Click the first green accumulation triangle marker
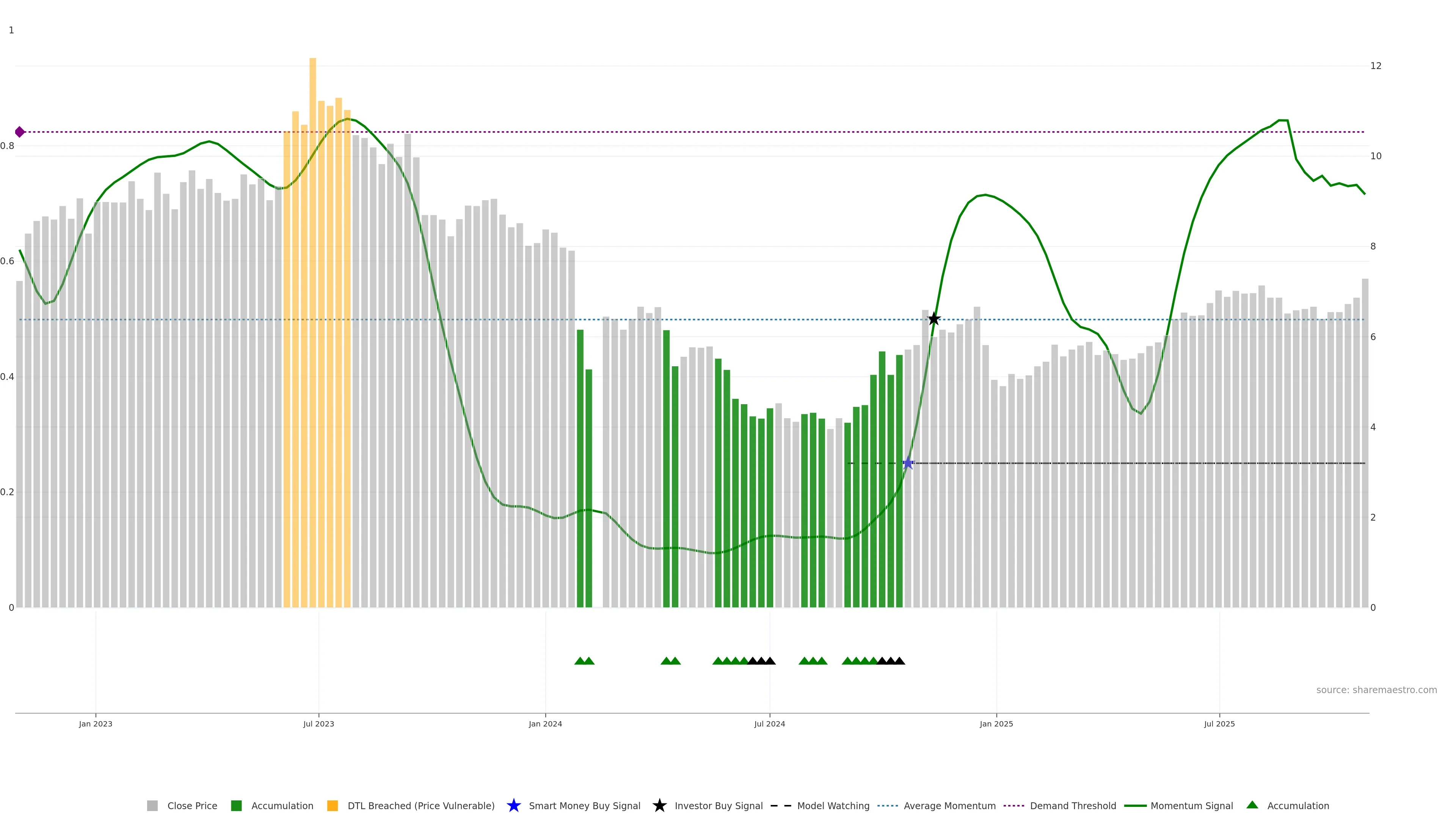This screenshot has width=1456, height=819. pos(580,661)
